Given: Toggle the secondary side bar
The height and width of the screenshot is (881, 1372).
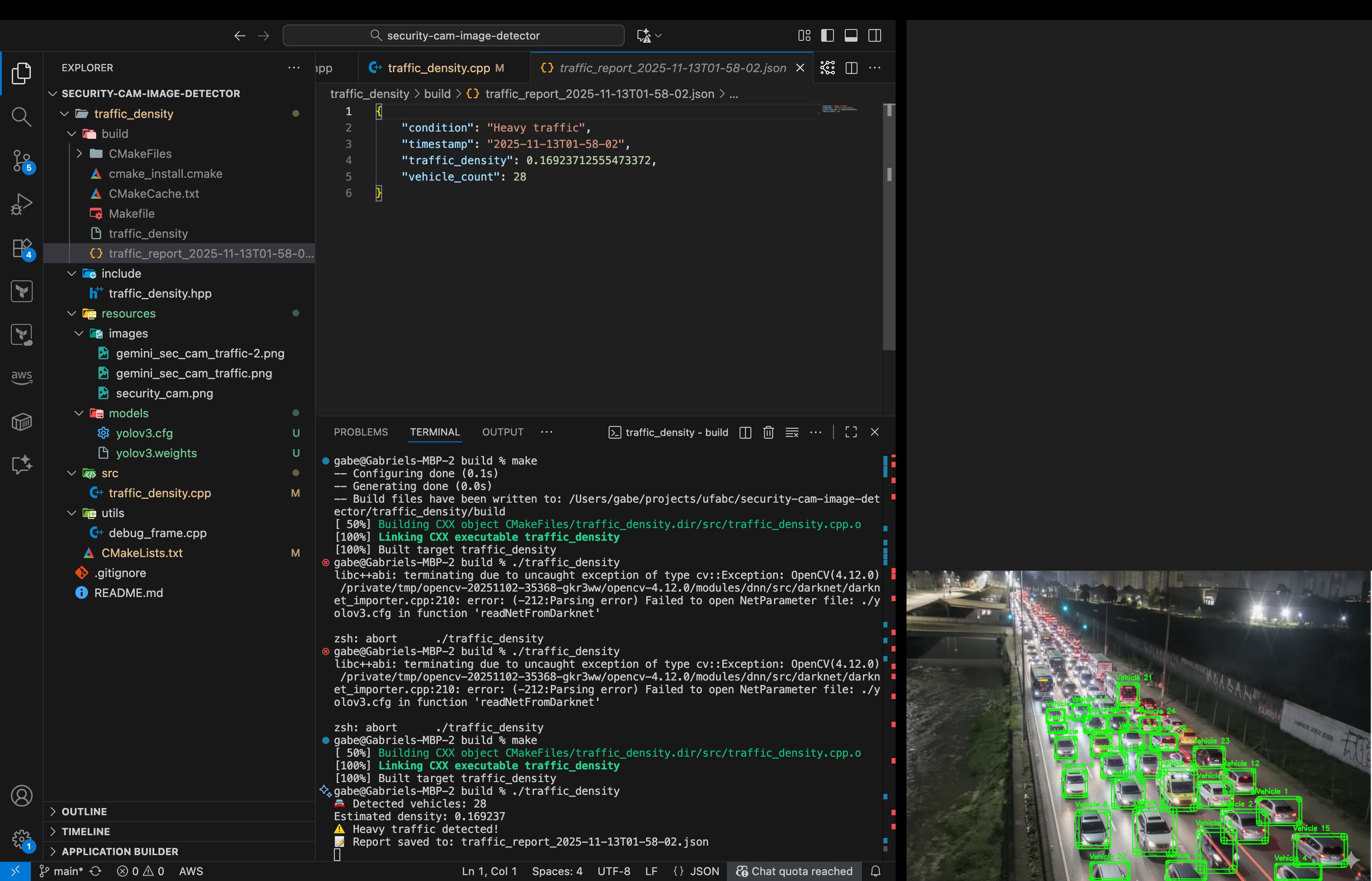Looking at the screenshot, I should tap(874, 35).
